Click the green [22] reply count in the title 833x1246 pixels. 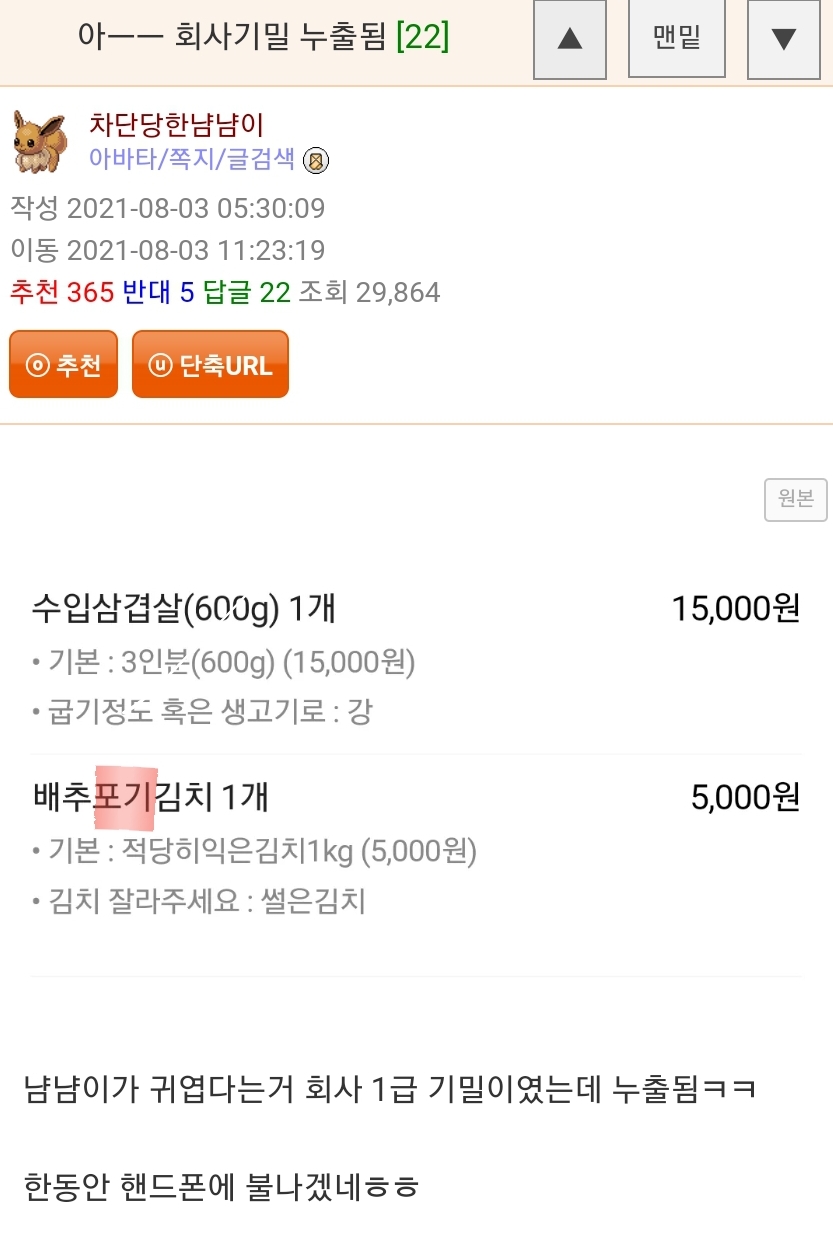coord(422,37)
